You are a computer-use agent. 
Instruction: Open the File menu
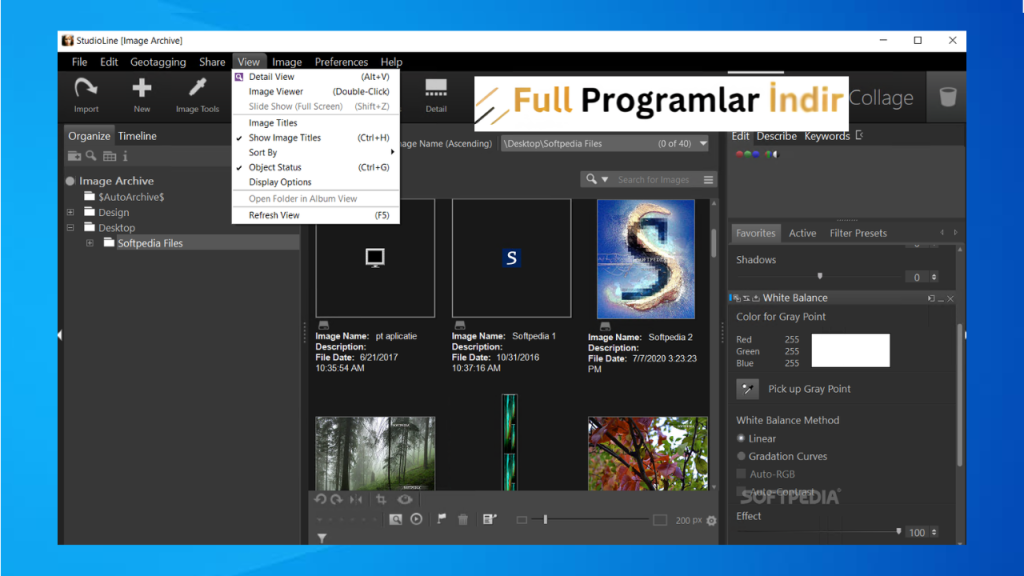80,62
